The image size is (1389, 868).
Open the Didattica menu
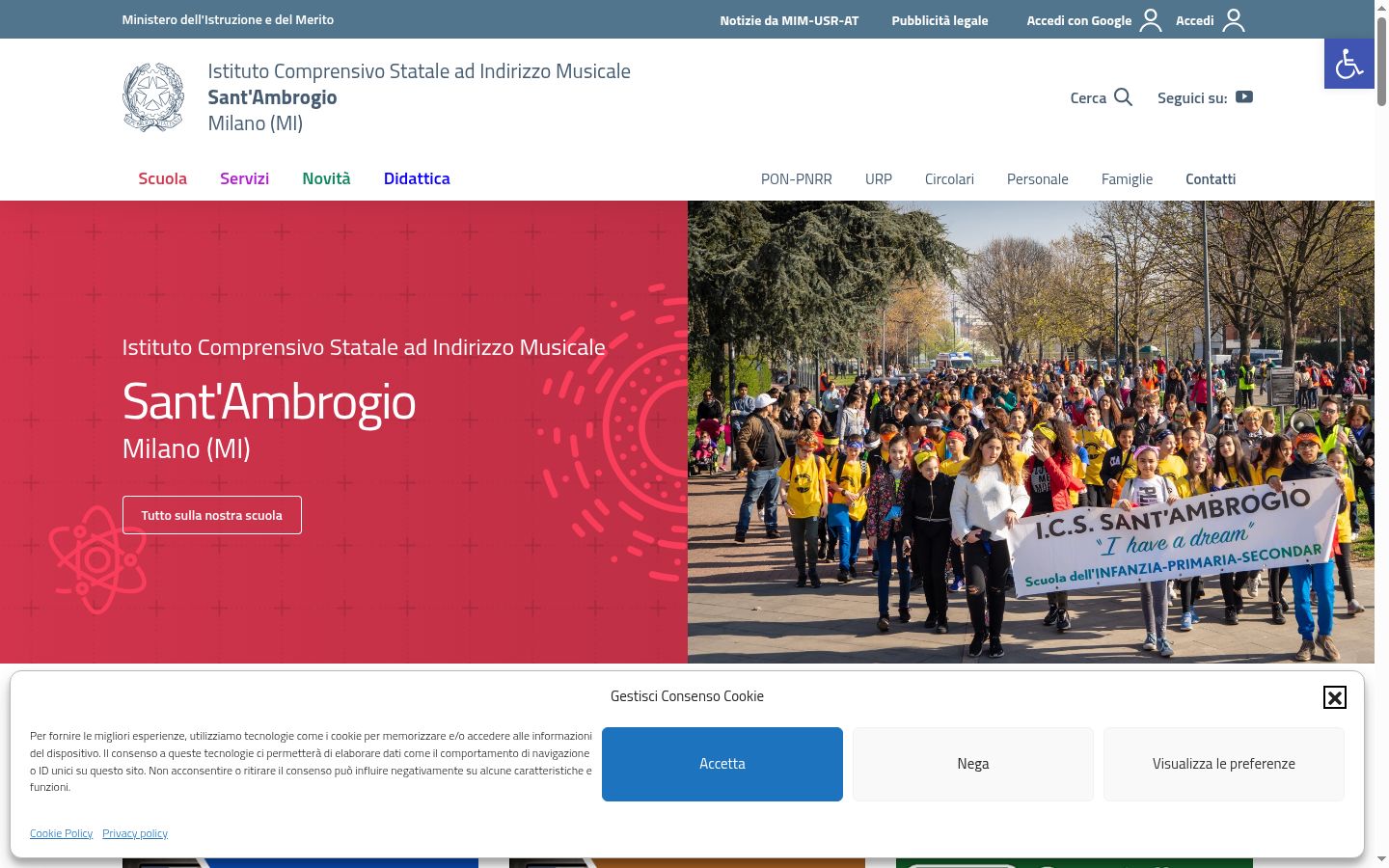(x=417, y=178)
